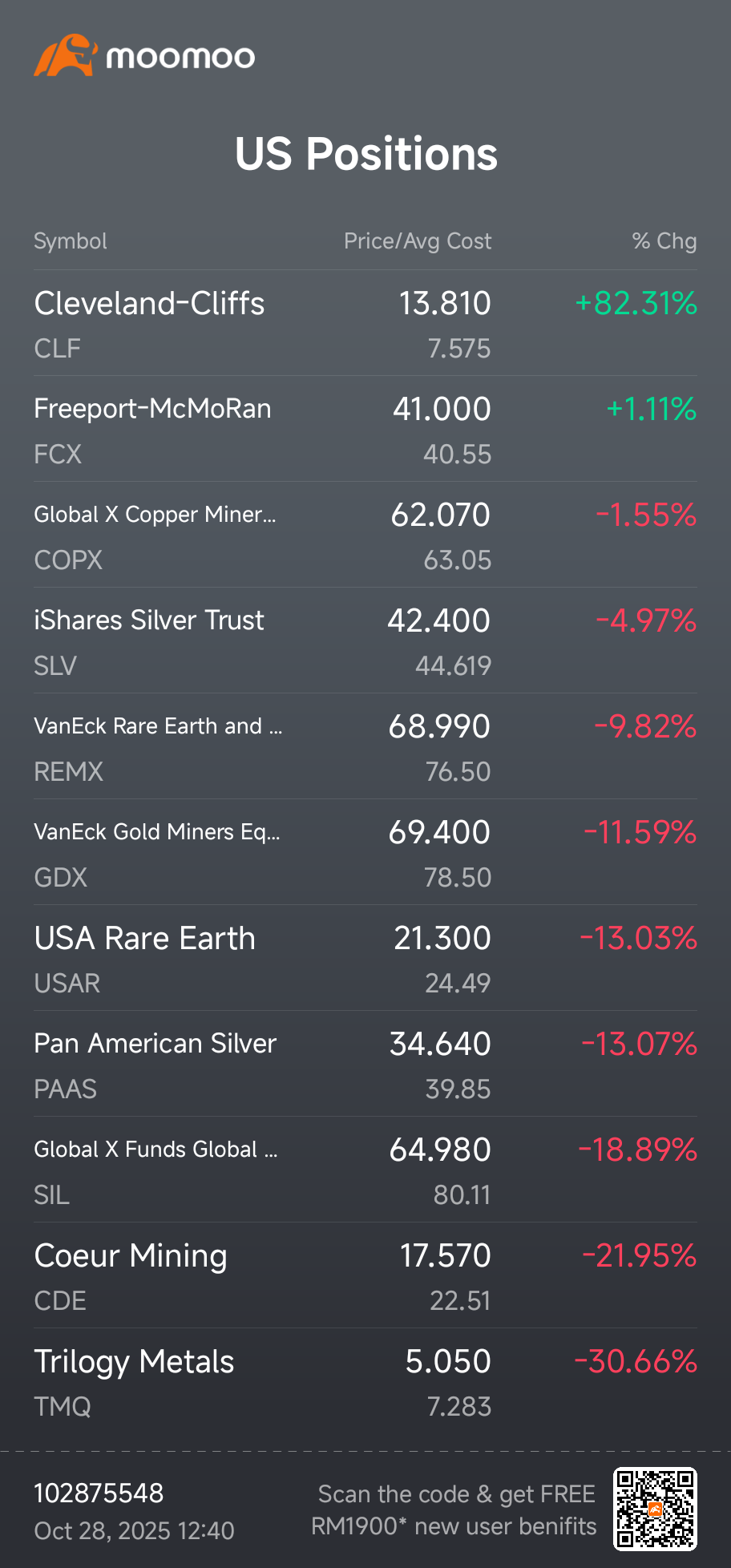This screenshot has height=1568, width=731.
Task: Open the Pan American Silver position
Action: (x=155, y=1044)
